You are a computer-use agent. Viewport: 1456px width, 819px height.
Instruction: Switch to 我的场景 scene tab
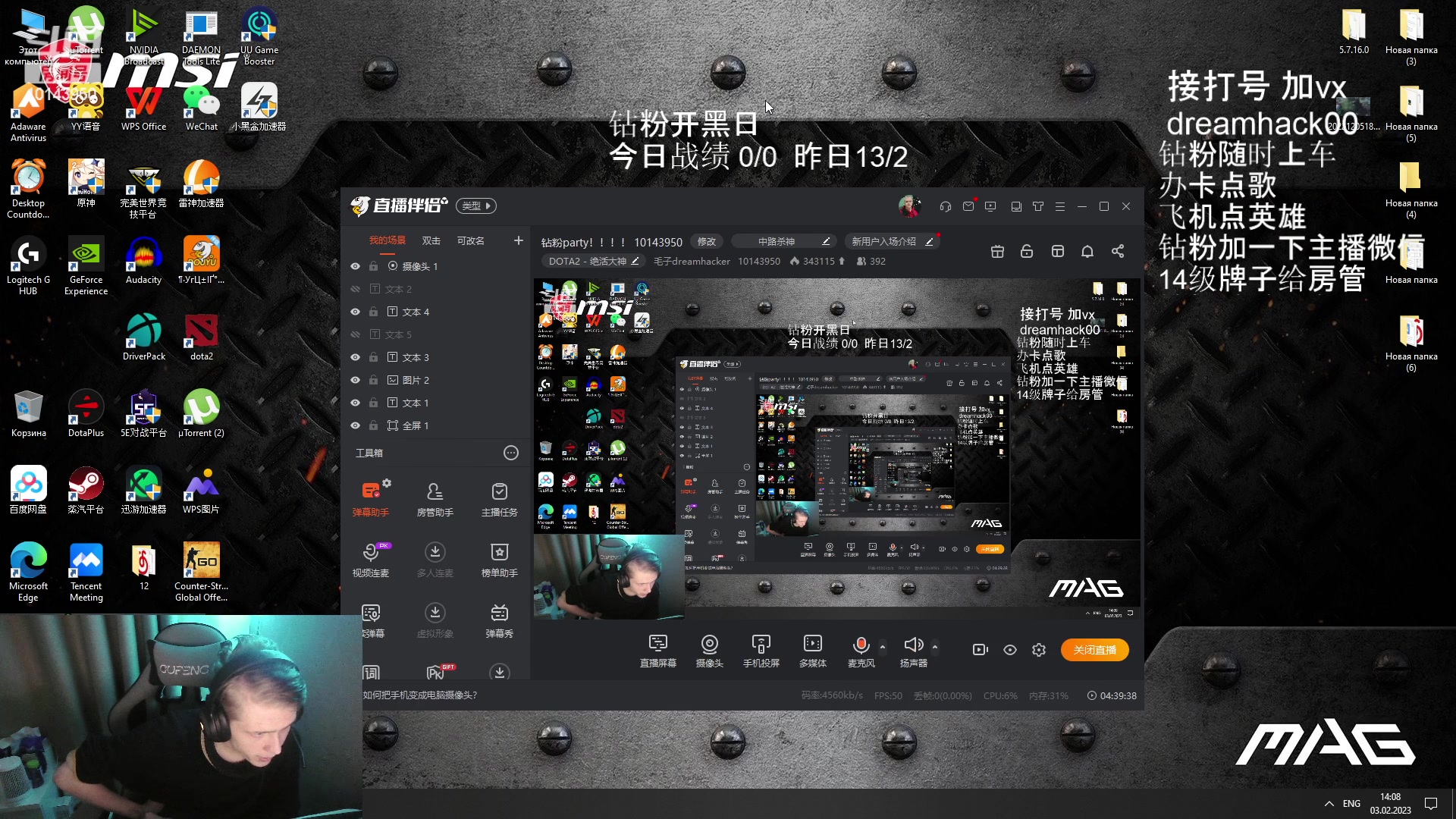point(388,240)
